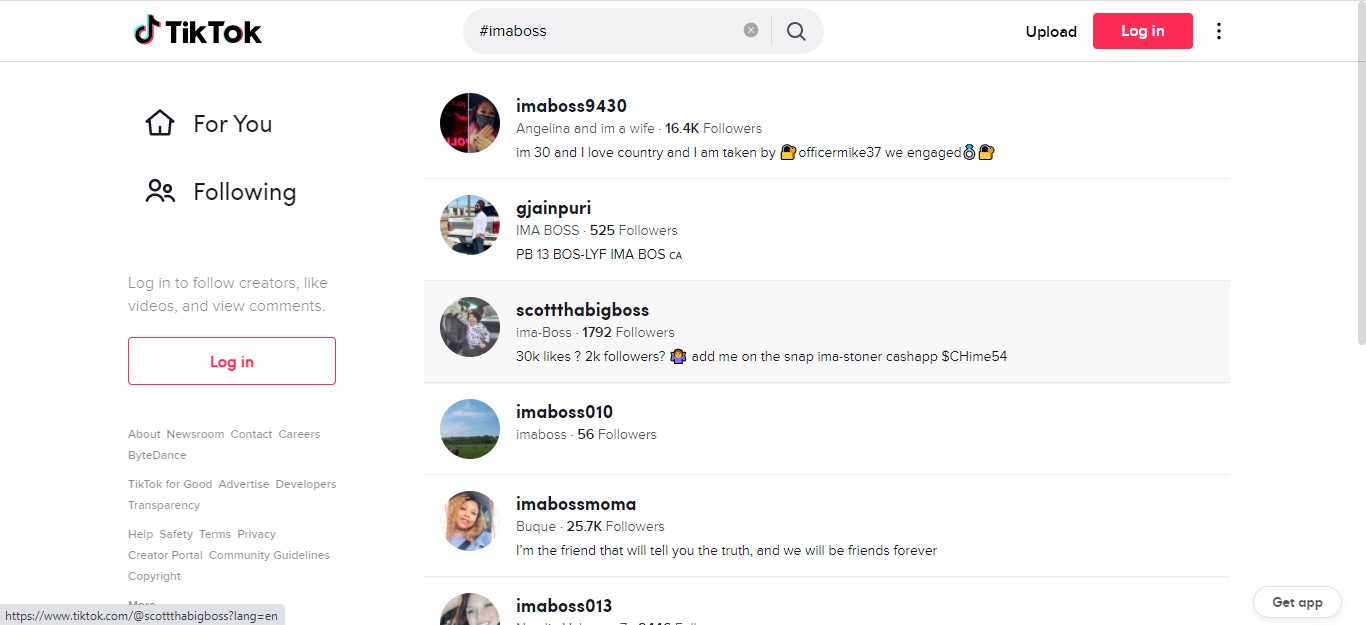Image resolution: width=1366 pixels, height=625 pixels.
Task: Click scottthabigboss avatar image
Action: (470, 327)
